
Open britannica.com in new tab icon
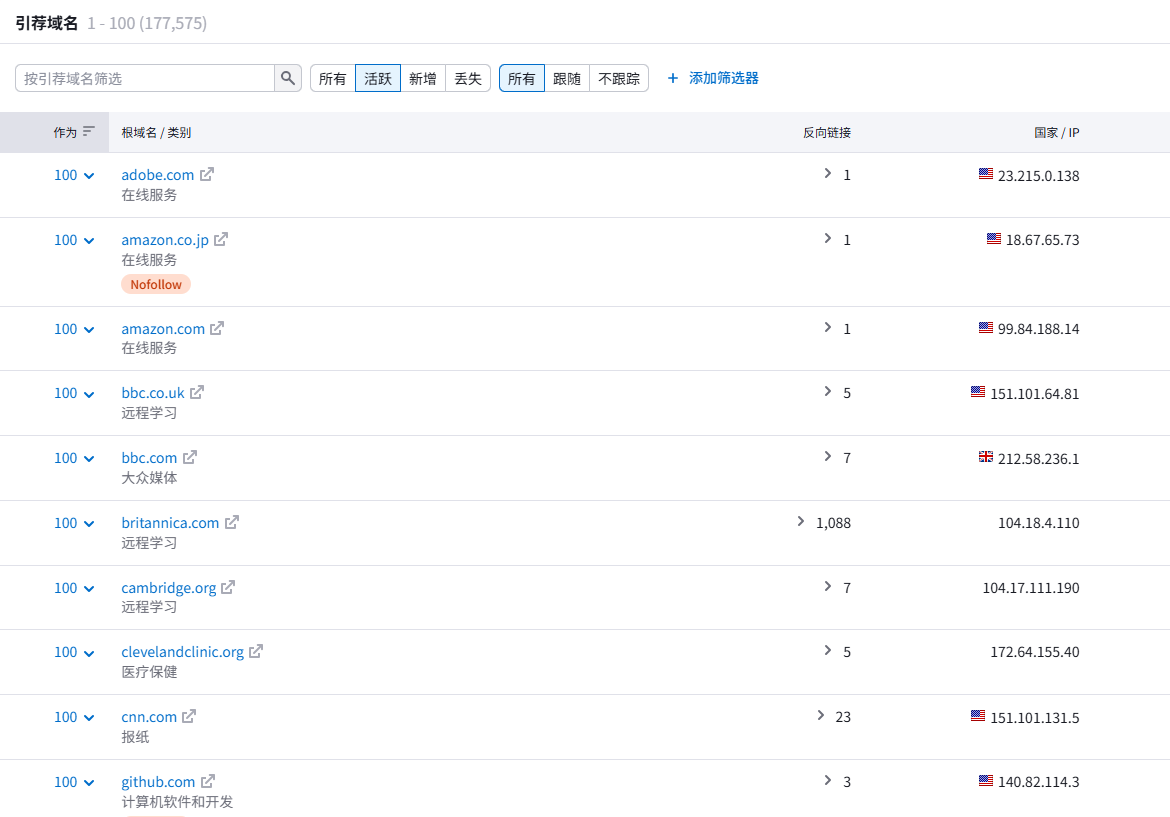(232, 522)
